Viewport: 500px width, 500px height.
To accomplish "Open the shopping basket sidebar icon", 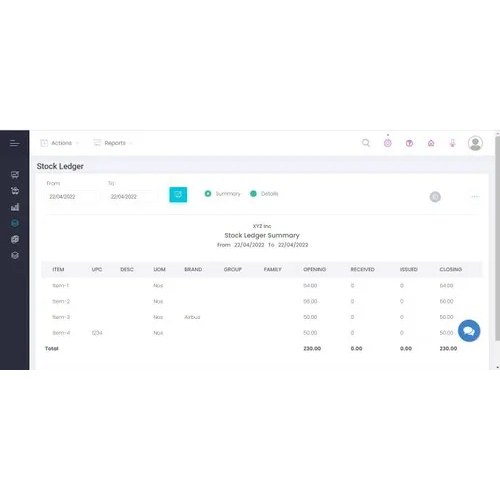I will point(15,191).
